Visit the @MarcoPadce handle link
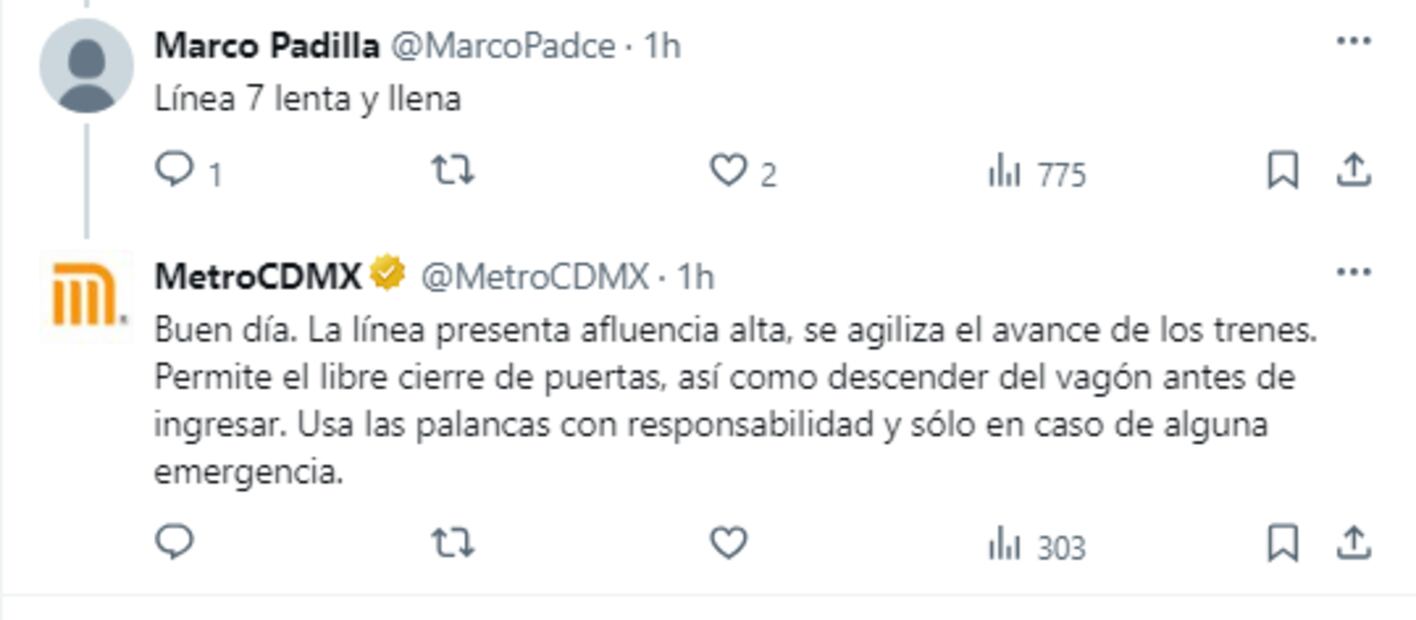 click(x=502, y=45)
